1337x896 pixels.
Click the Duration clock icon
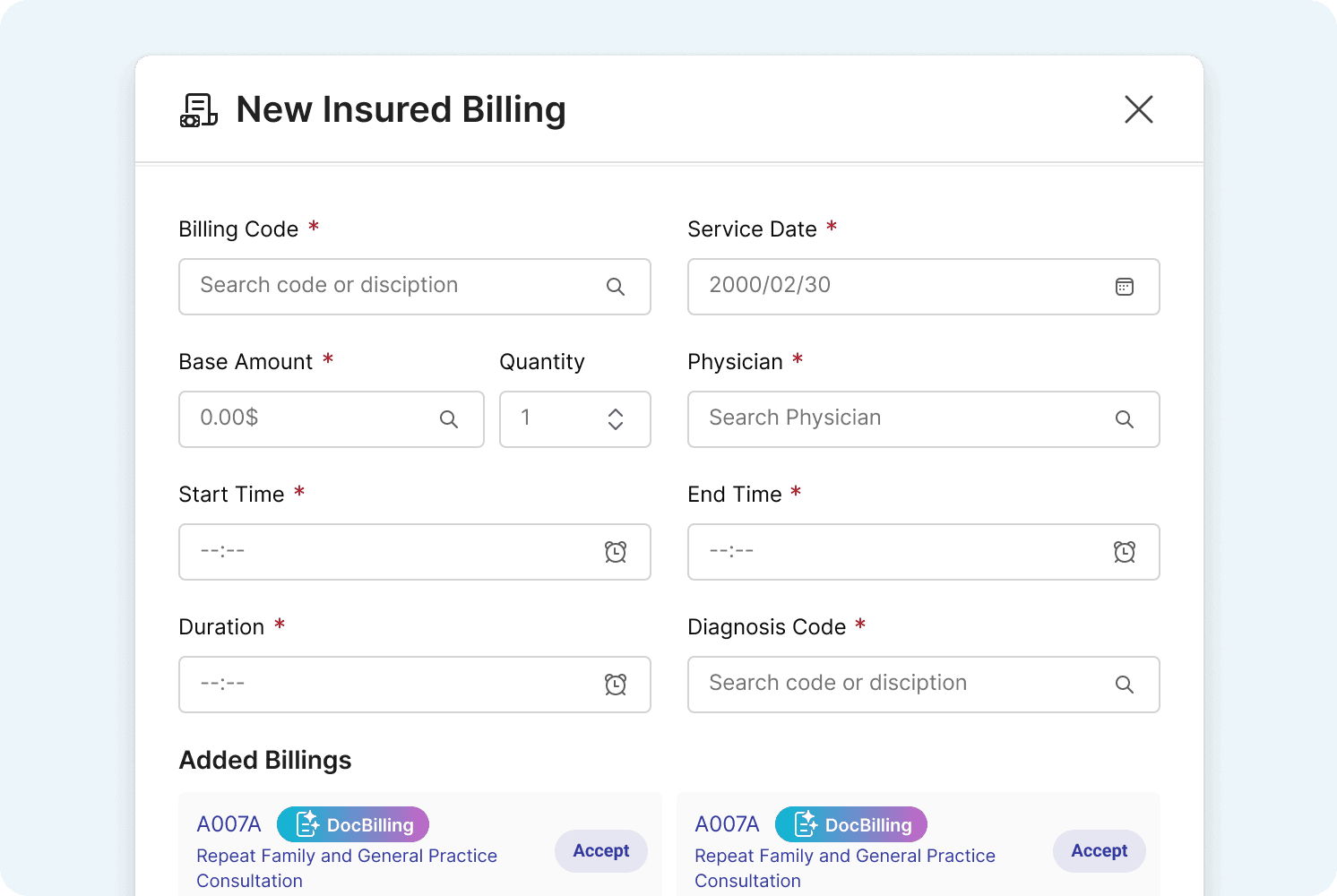(x=615, y=685)
